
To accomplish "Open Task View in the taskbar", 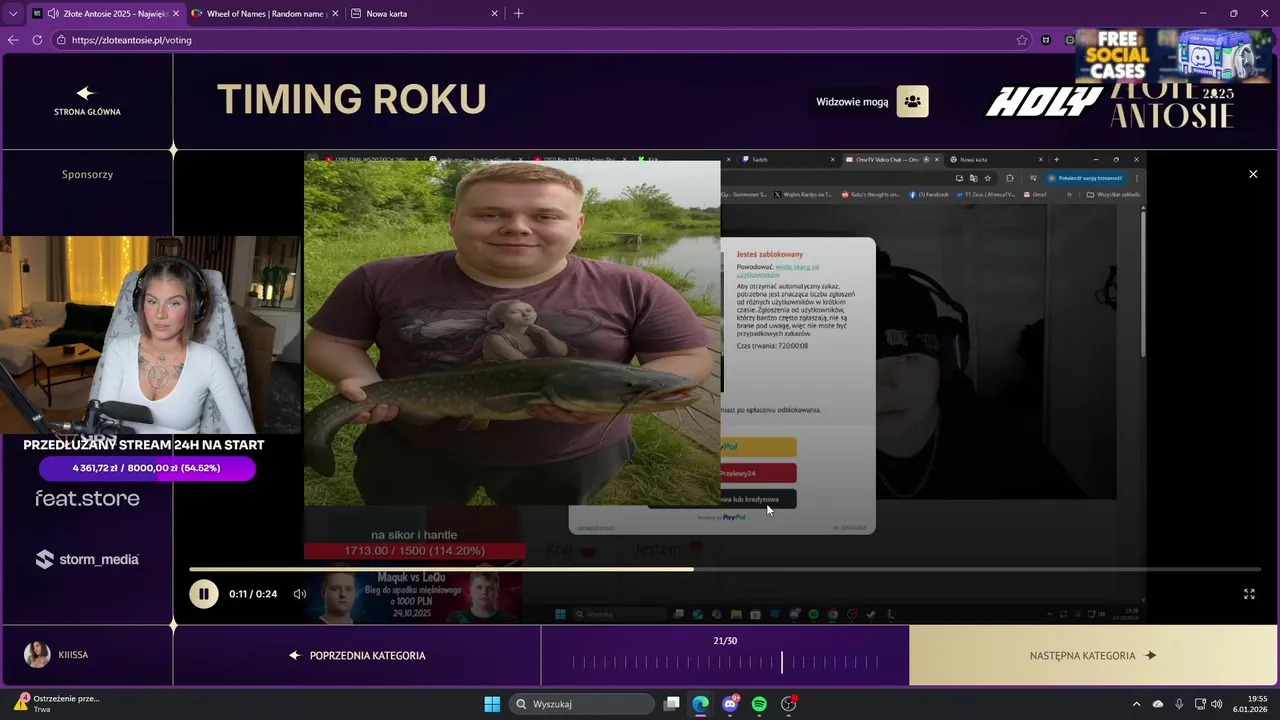I will pyautogui.click(x=672, y=704).
